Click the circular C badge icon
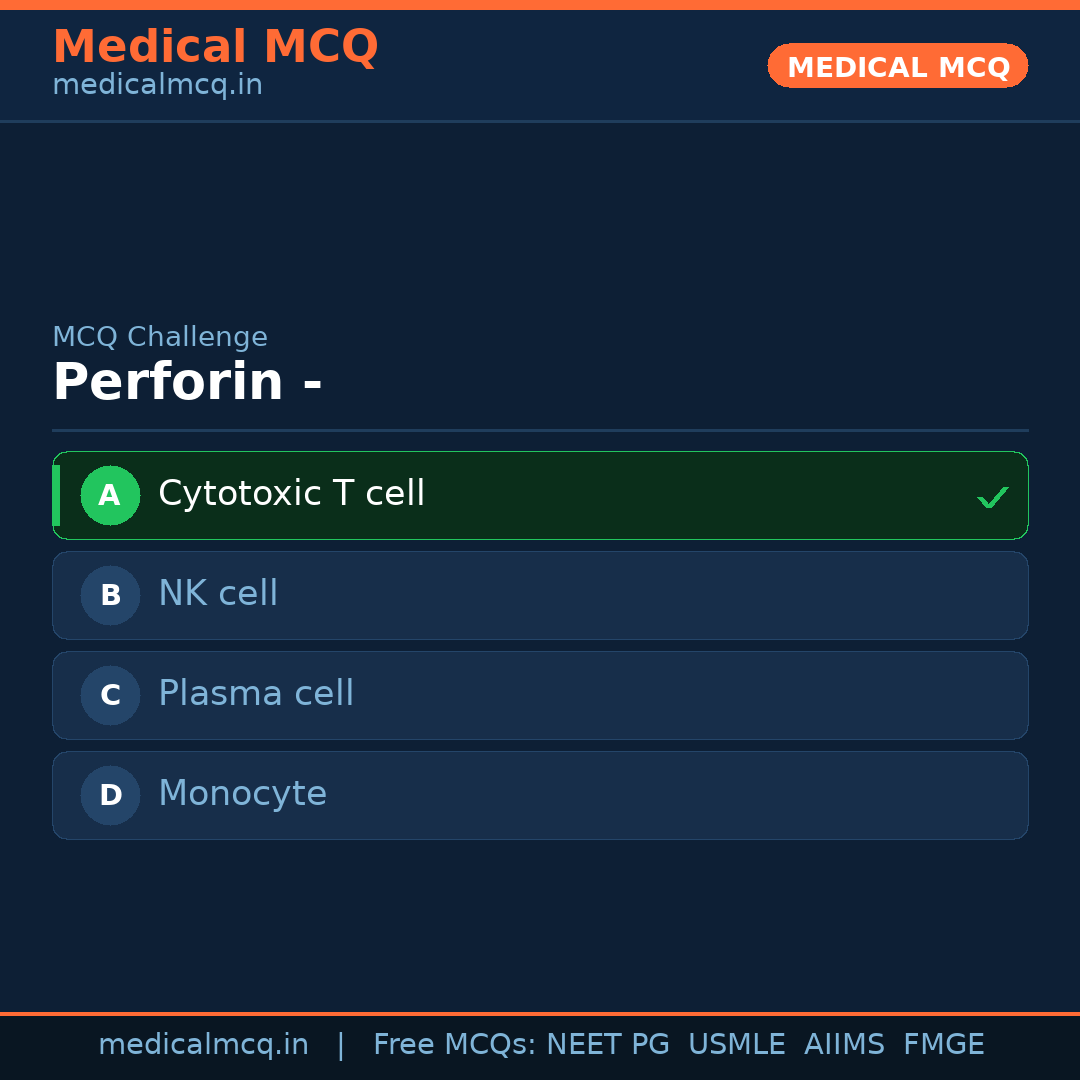Screen dimensions: 1080x1080 (x=110, y=695)
